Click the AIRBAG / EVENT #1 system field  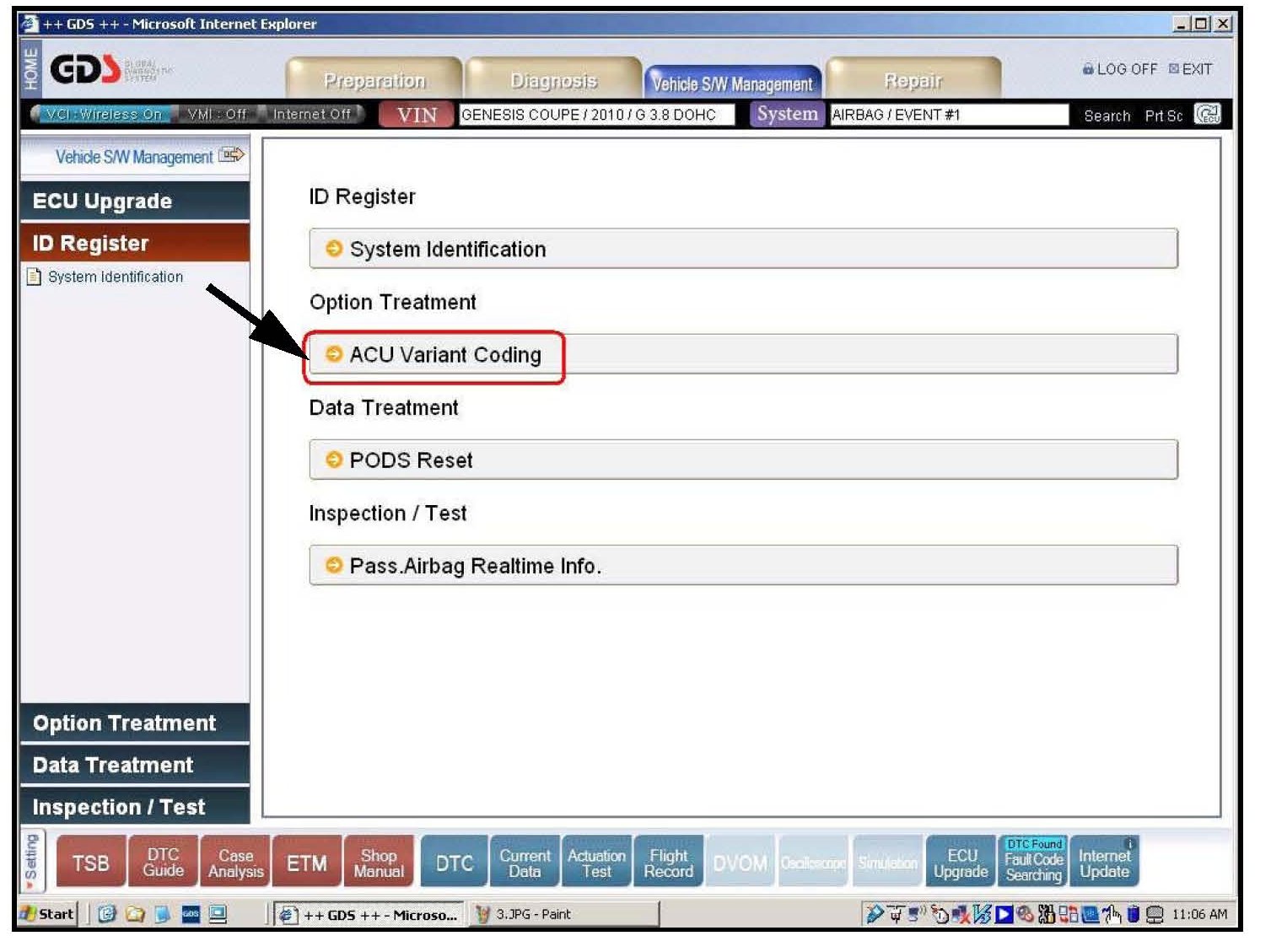tap(948, 115)
